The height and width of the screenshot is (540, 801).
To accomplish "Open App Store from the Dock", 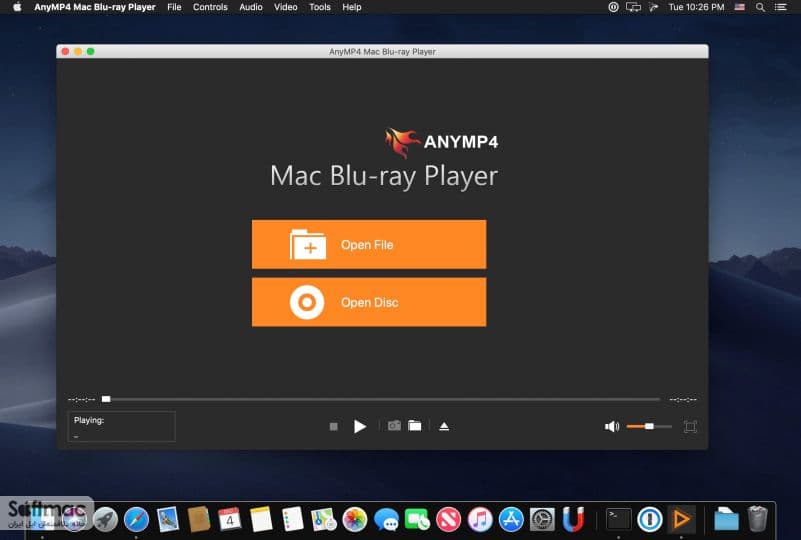I will click(511, 520).
